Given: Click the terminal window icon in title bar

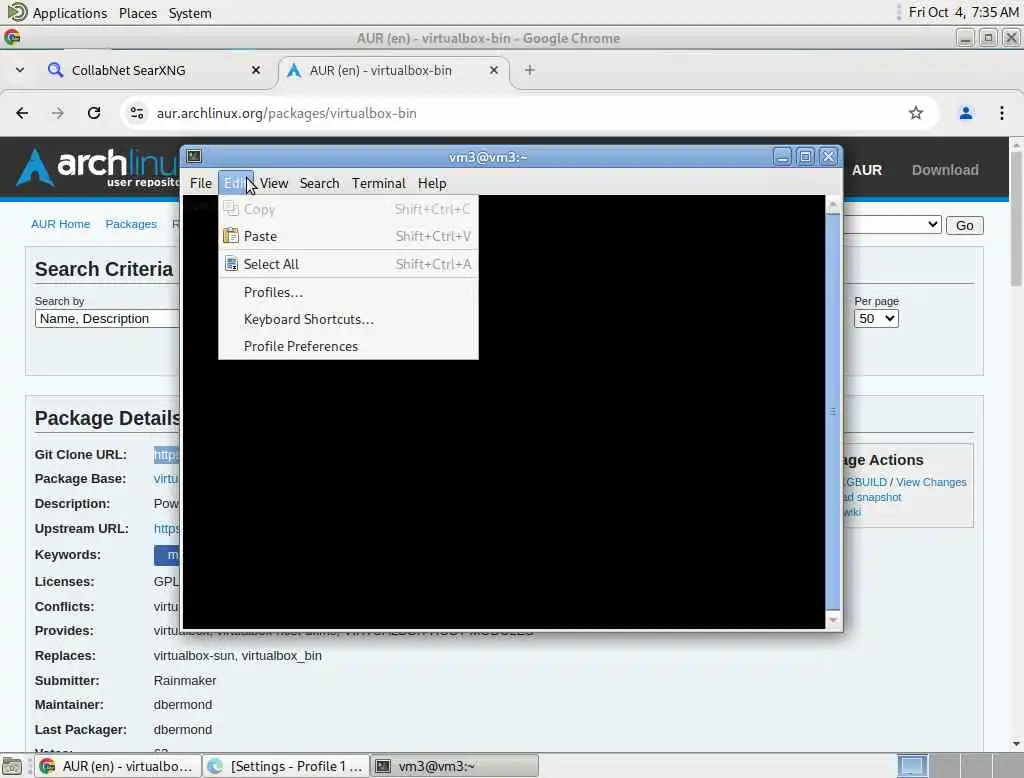Looking at the screenshot, I should [193, 156].
